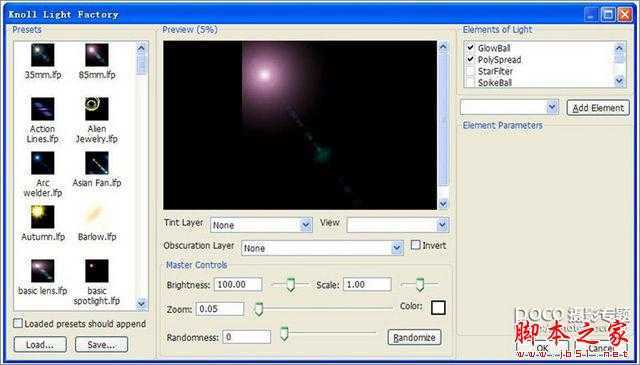Uncheck the GlowBall element
Viewport: 640px width, 365px height.
coord(471,48)
